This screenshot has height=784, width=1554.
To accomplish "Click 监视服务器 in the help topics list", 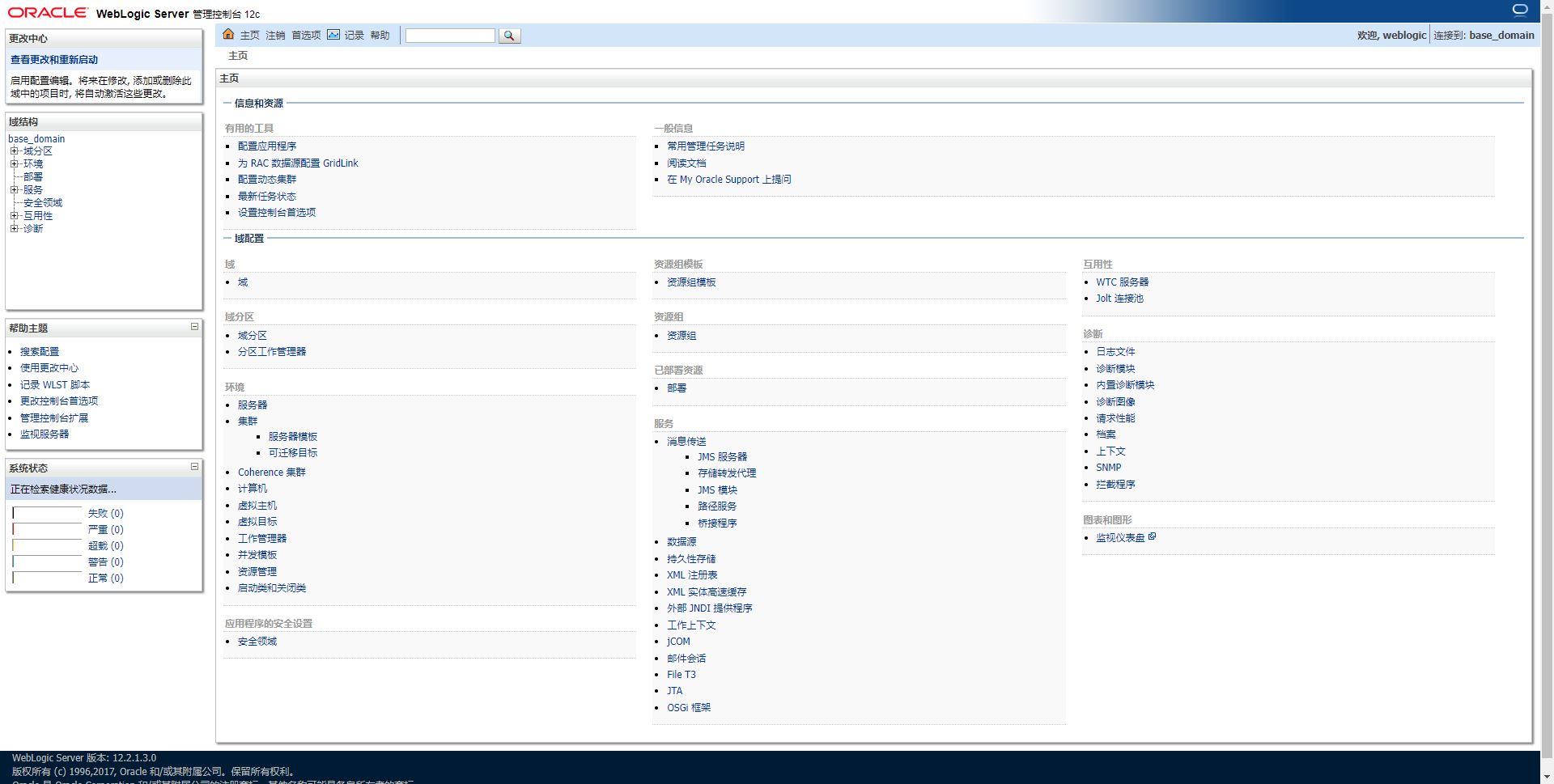I will [x=45, y=434].
